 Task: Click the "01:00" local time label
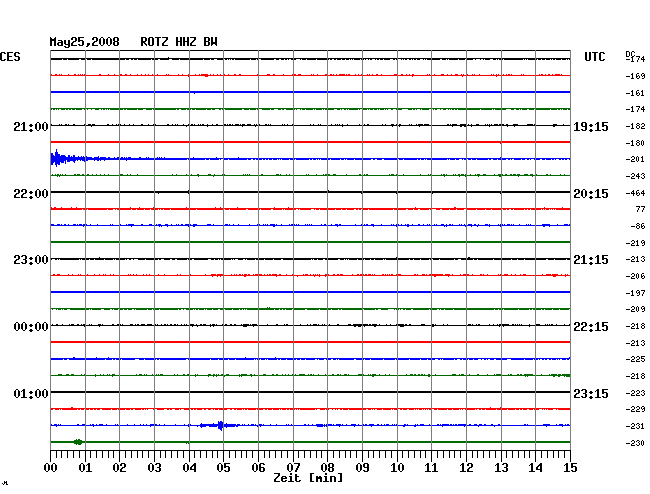click(31, 393)
